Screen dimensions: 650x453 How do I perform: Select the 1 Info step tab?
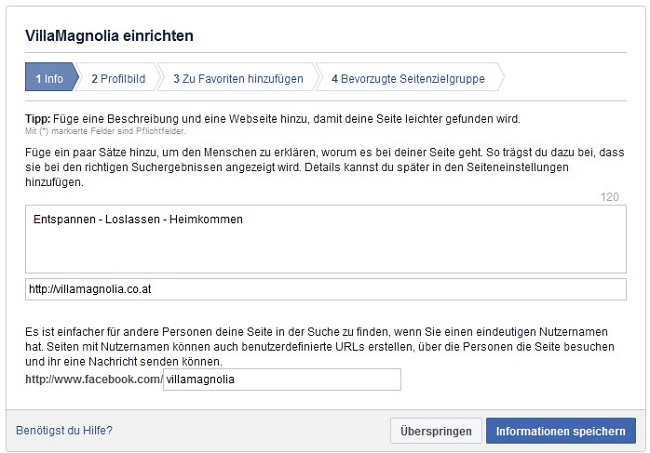point(50,77)
